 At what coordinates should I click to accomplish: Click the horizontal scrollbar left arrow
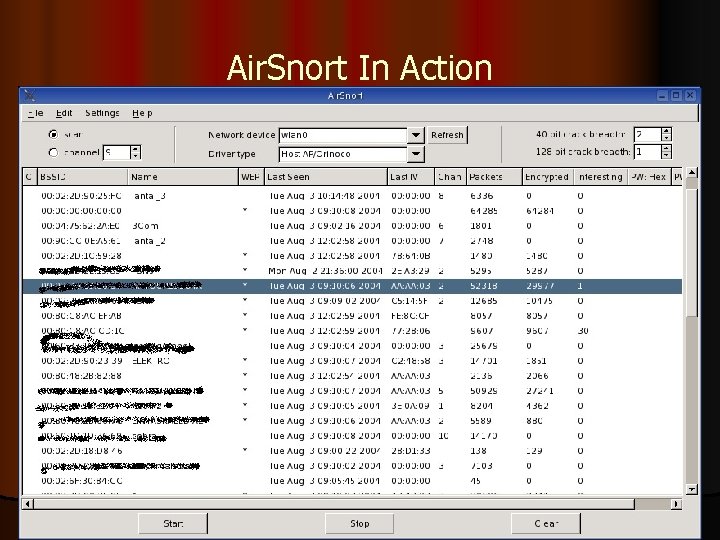click(x=28, y=504)
